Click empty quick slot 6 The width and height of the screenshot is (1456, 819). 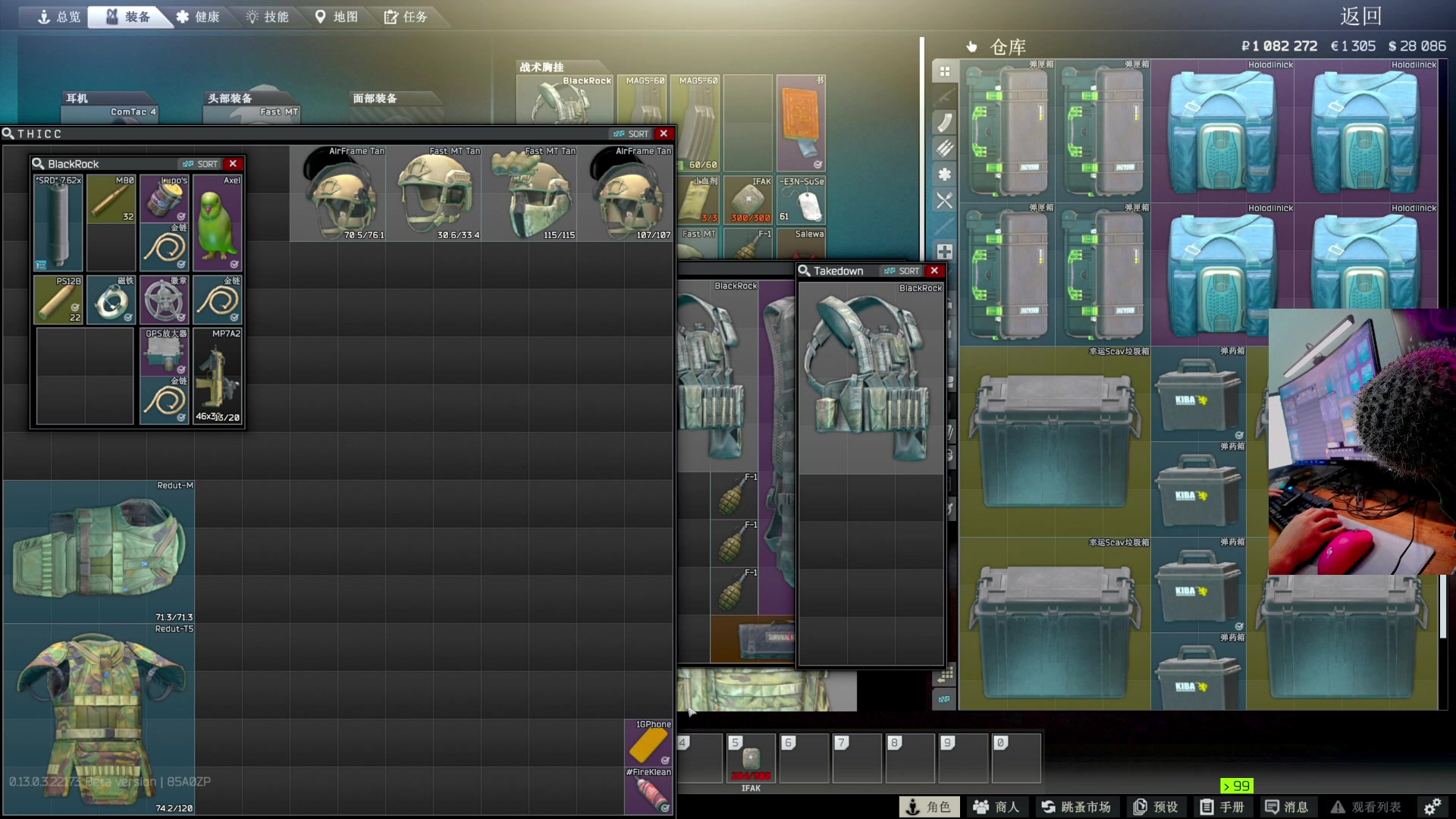pos(804,758)
